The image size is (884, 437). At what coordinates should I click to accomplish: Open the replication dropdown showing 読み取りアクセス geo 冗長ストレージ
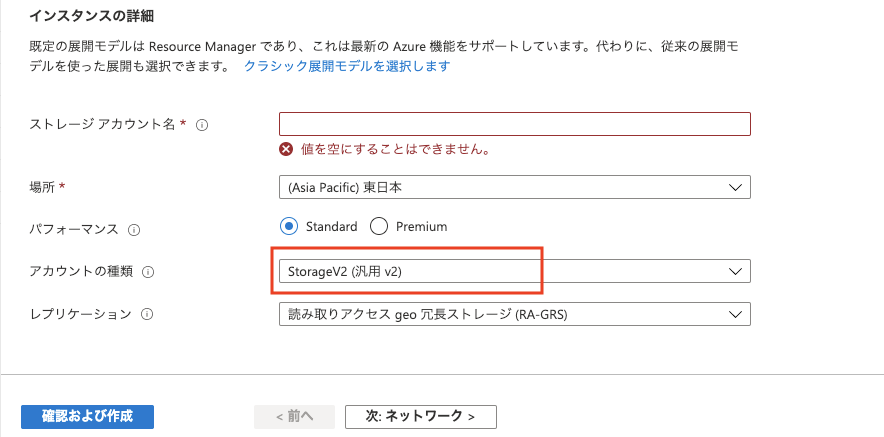[x=515, y=315]
